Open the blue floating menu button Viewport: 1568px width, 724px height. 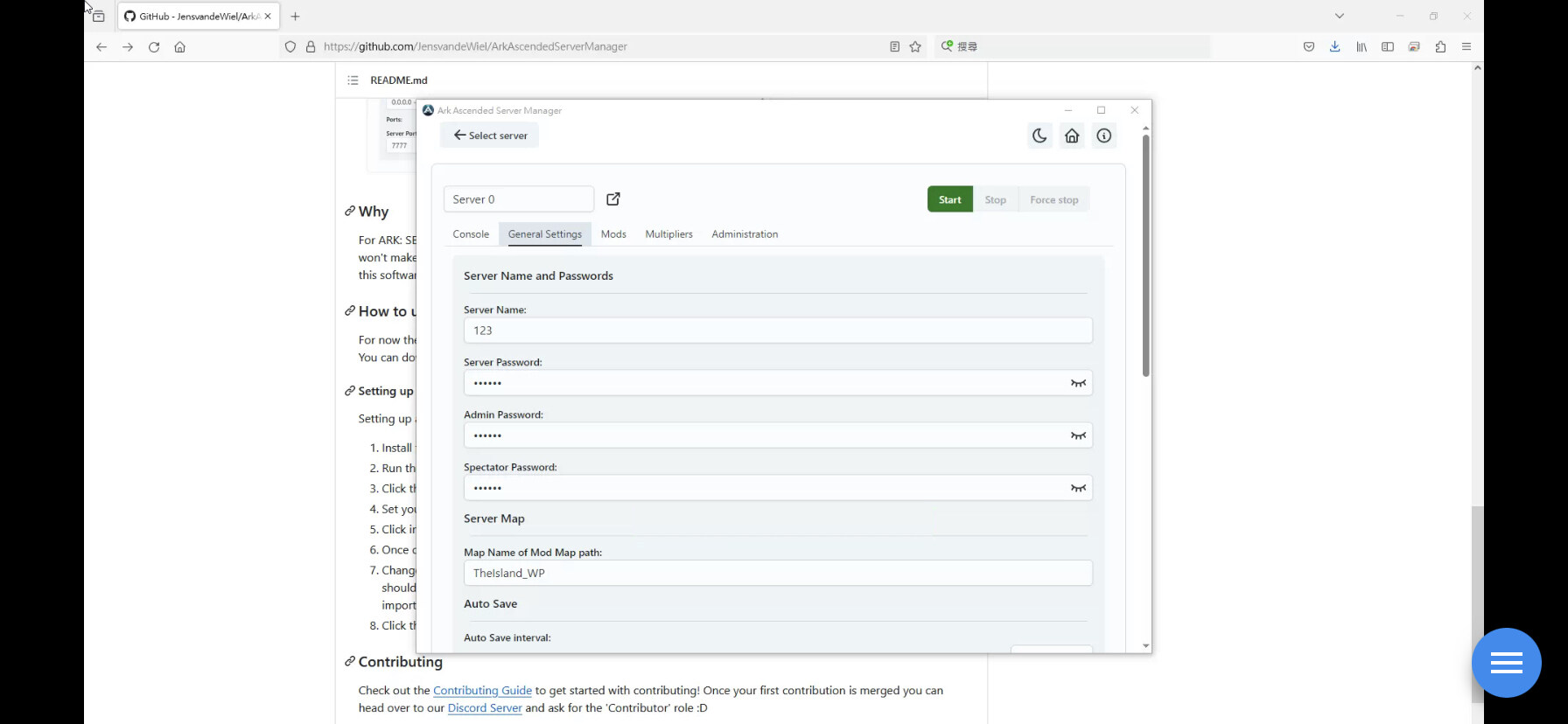1506,663
